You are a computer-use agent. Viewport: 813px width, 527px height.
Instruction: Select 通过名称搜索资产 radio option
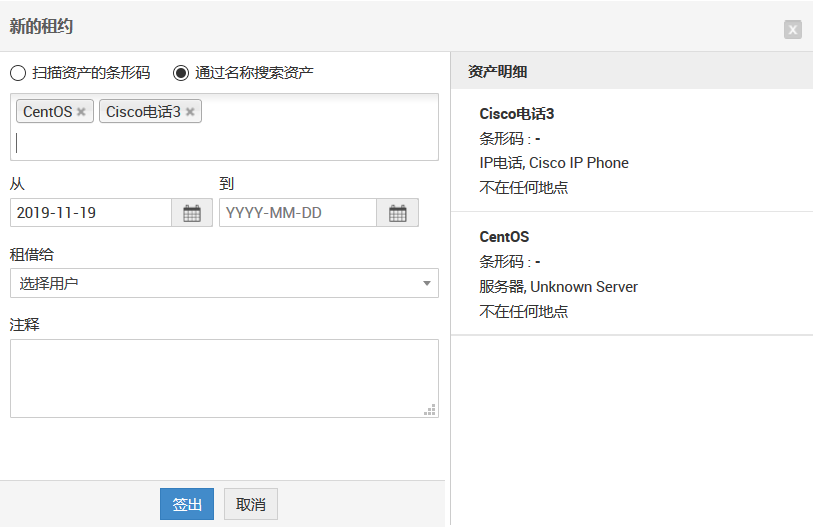click(181, 73)
